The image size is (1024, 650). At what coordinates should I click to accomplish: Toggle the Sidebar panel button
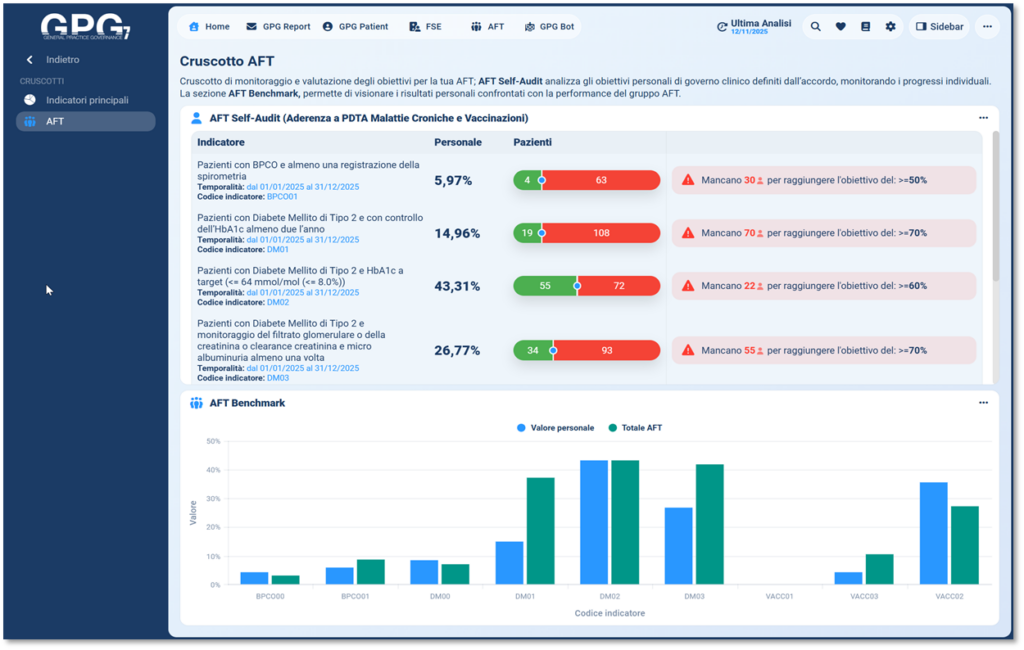(x=939, y=27)
